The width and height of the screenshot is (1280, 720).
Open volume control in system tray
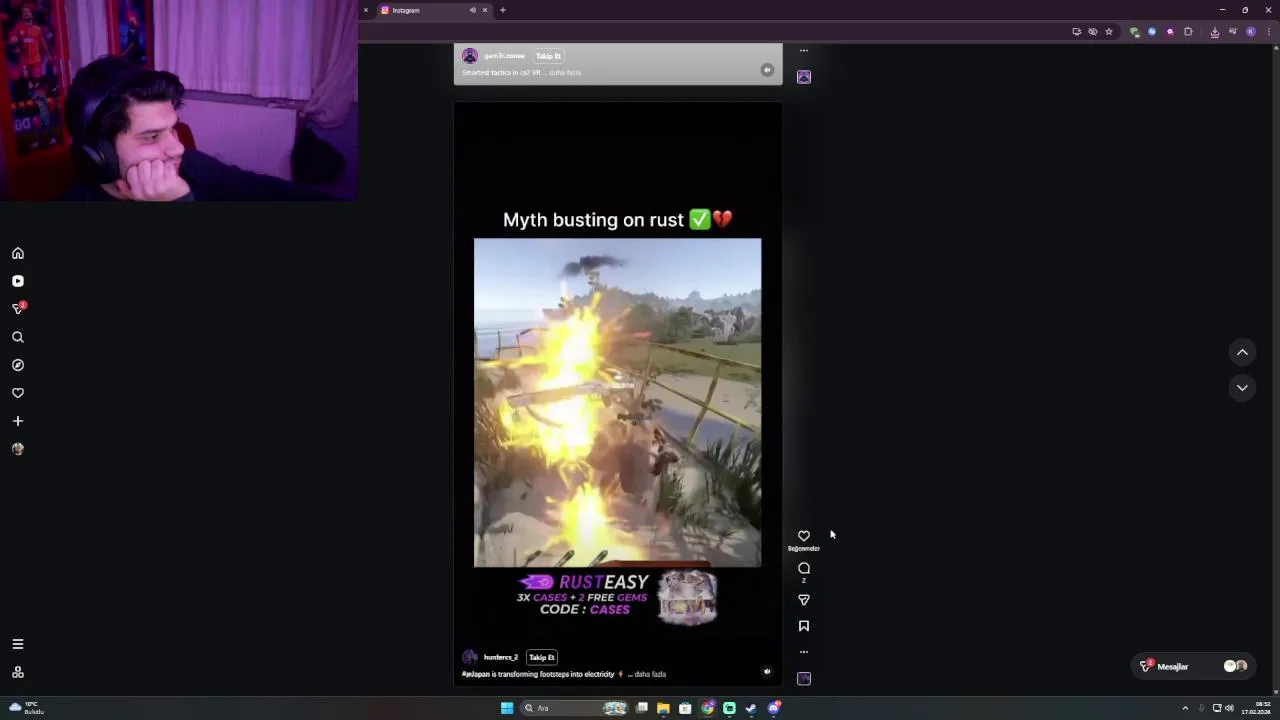pos(1229,708)
